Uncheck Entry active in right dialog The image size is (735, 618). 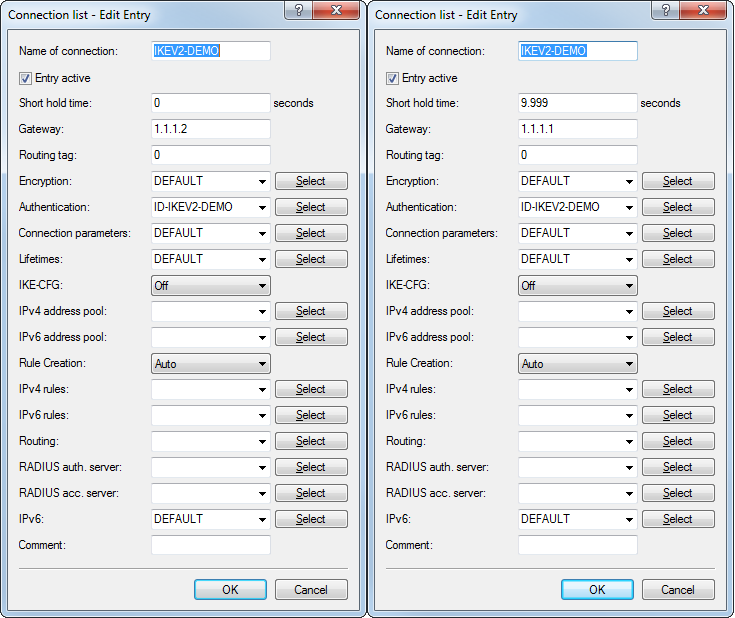pos(392,77)
